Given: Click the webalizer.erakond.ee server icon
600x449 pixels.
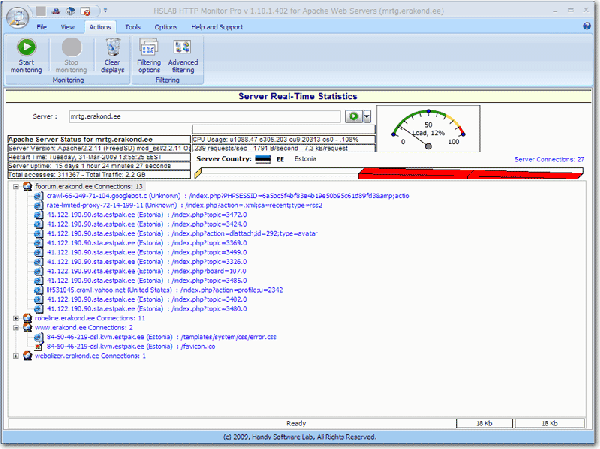Looking at the screenshot, I should [x=26, y=355].
